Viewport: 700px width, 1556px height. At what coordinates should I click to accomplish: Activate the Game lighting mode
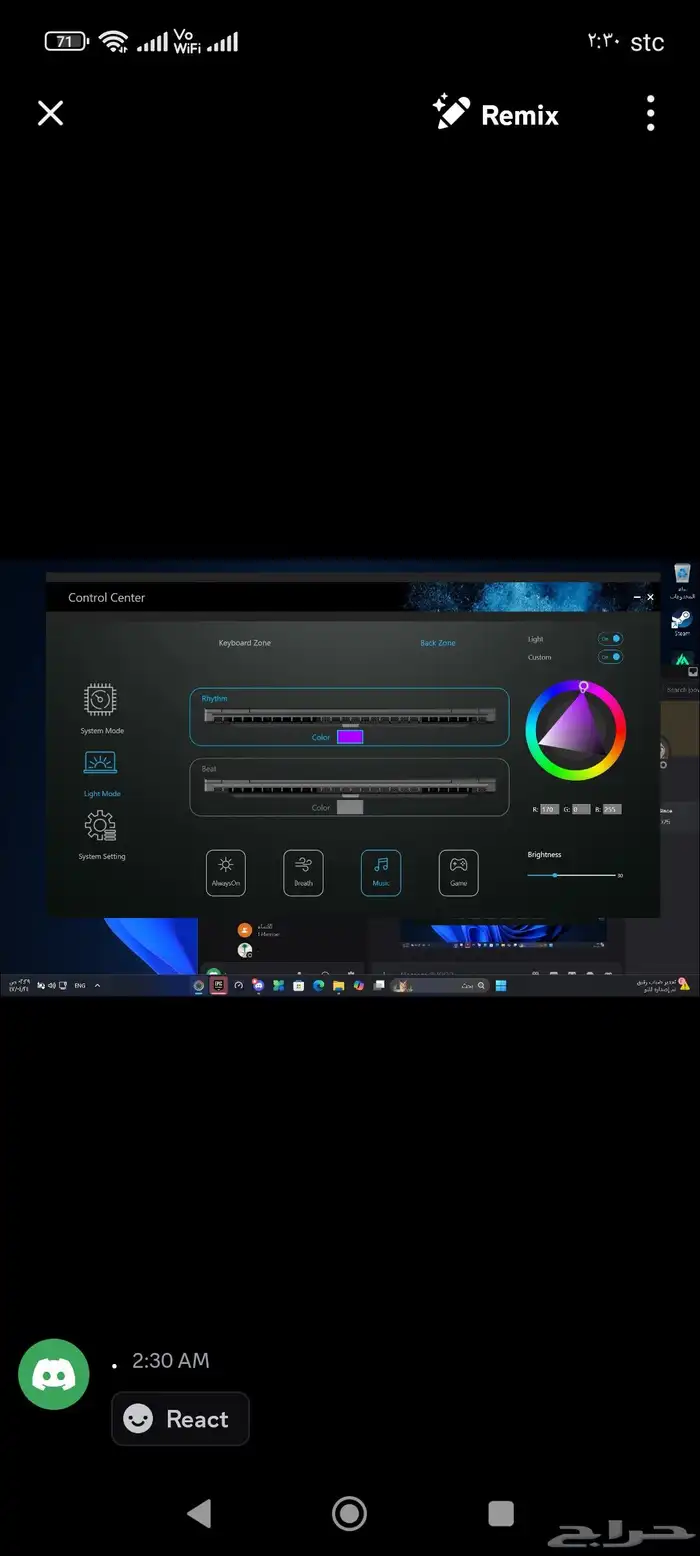pos(458,872)
